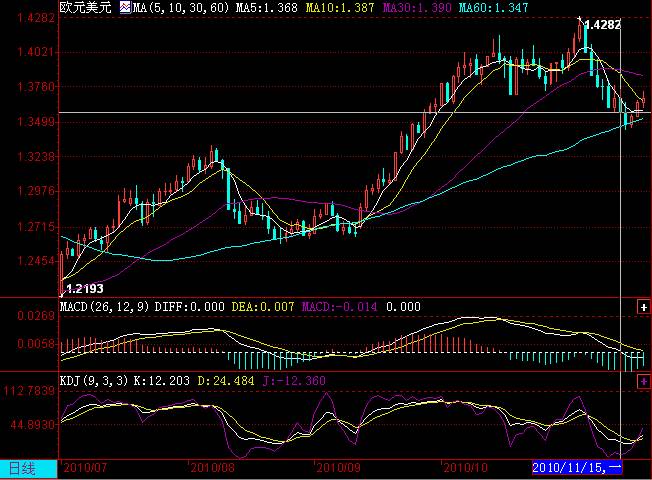Click the 1.2715 price axis label
This screenshot has width=652, height=480.
[36, 227]
